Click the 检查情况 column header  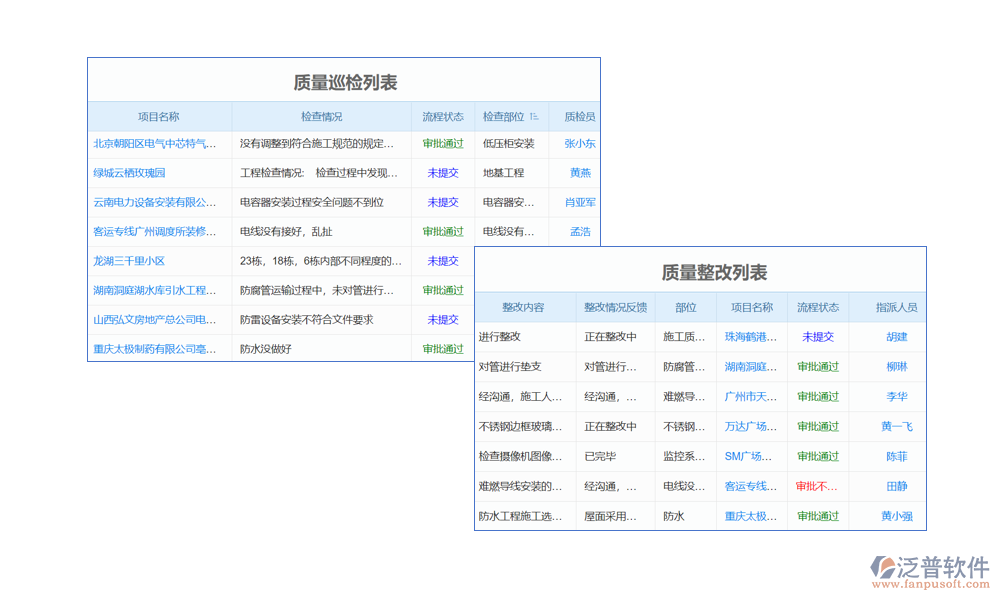click(x=321, y=117)
